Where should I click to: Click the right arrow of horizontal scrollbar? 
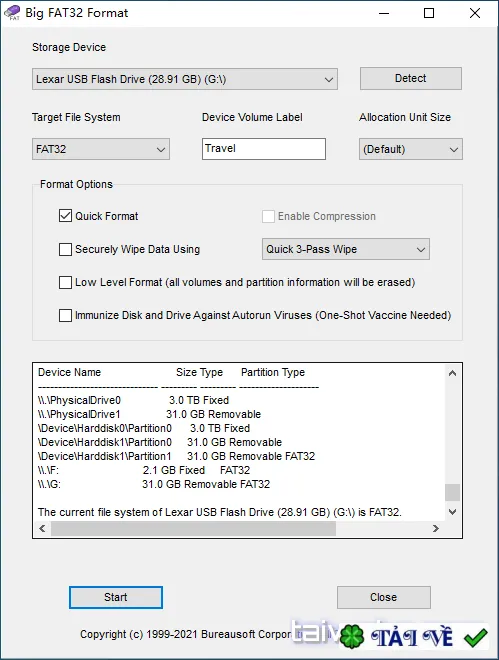436,528
